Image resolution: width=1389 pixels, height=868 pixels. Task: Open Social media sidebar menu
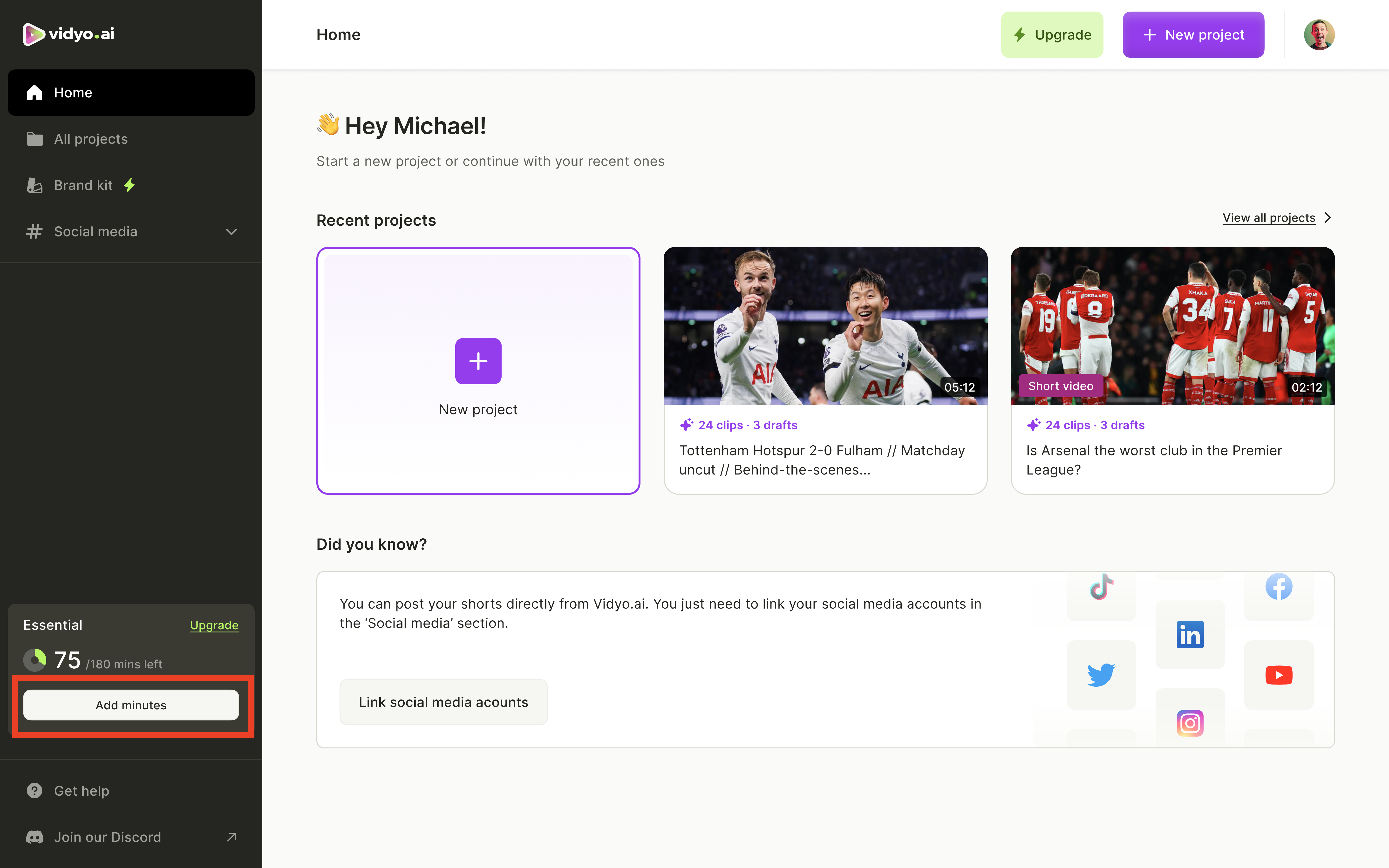(x=131, y=231)
